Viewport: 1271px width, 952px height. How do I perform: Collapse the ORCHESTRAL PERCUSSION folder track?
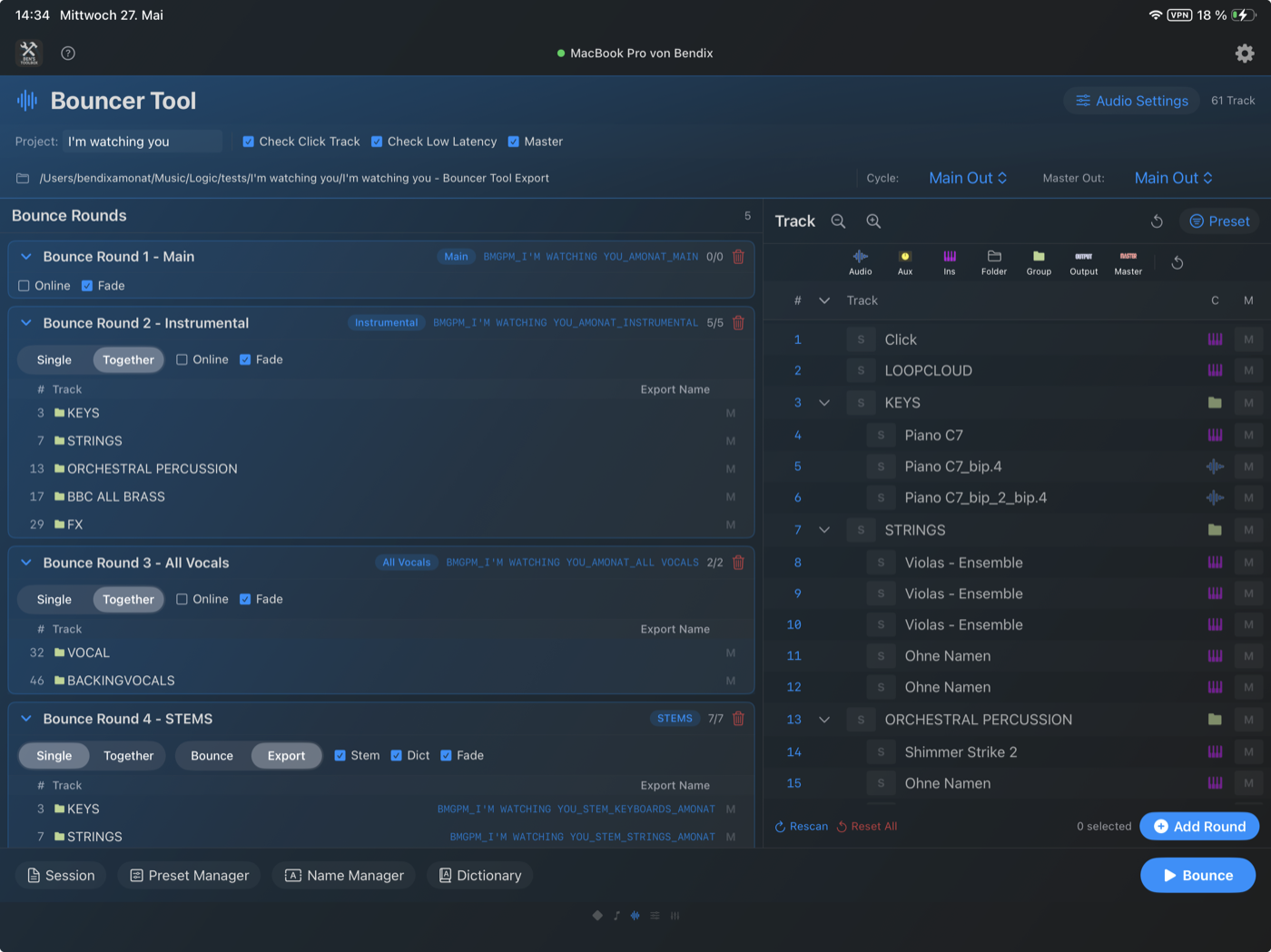click(x=824, y=720)
